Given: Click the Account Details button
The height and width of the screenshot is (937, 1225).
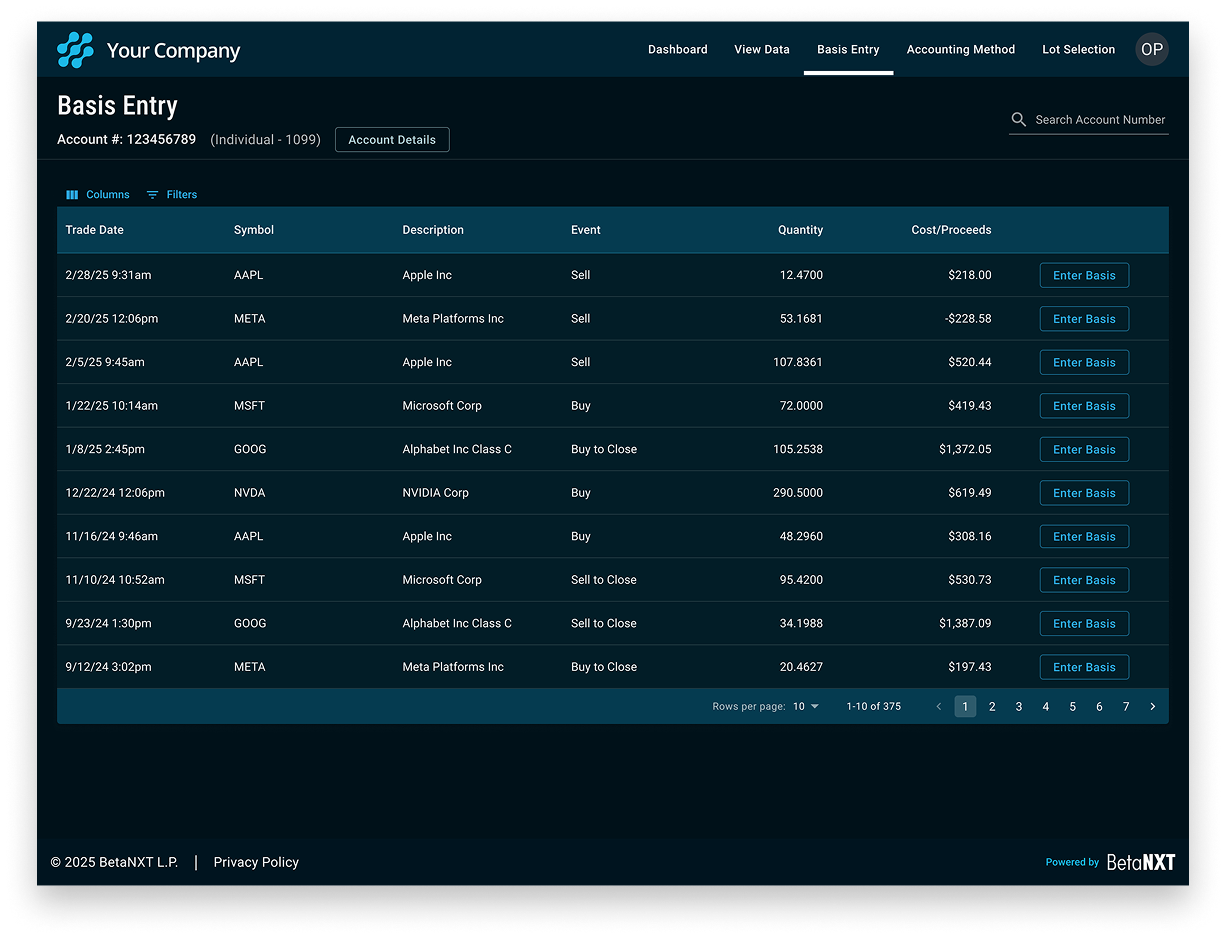Looking at the screenshot, I should point(392,140).
